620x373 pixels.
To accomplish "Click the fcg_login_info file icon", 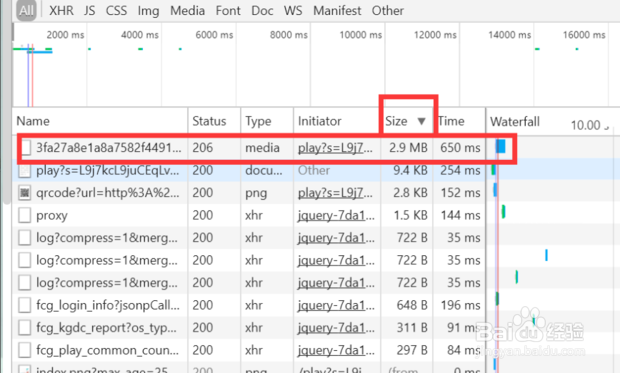I will coord(25,305).
